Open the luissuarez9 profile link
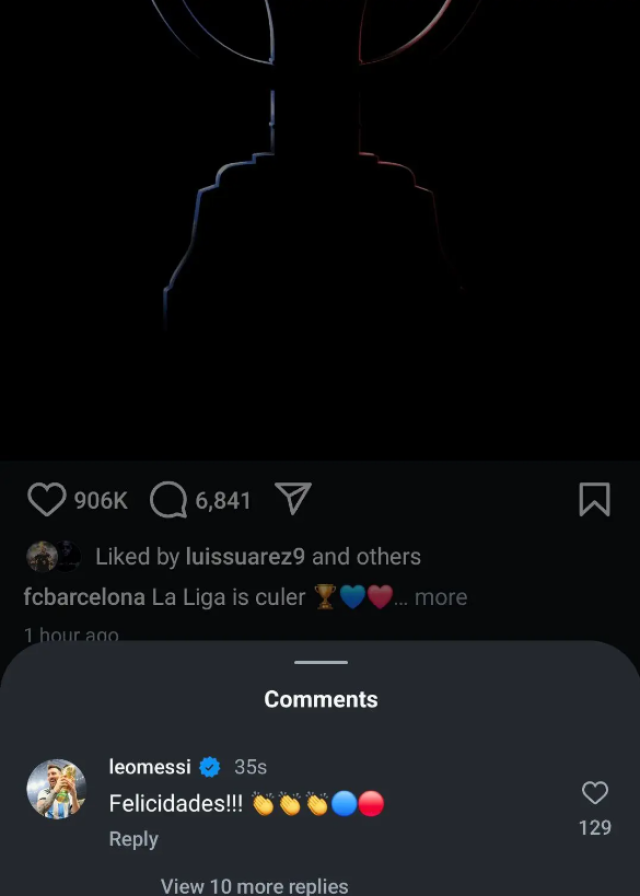 (246, 557)
